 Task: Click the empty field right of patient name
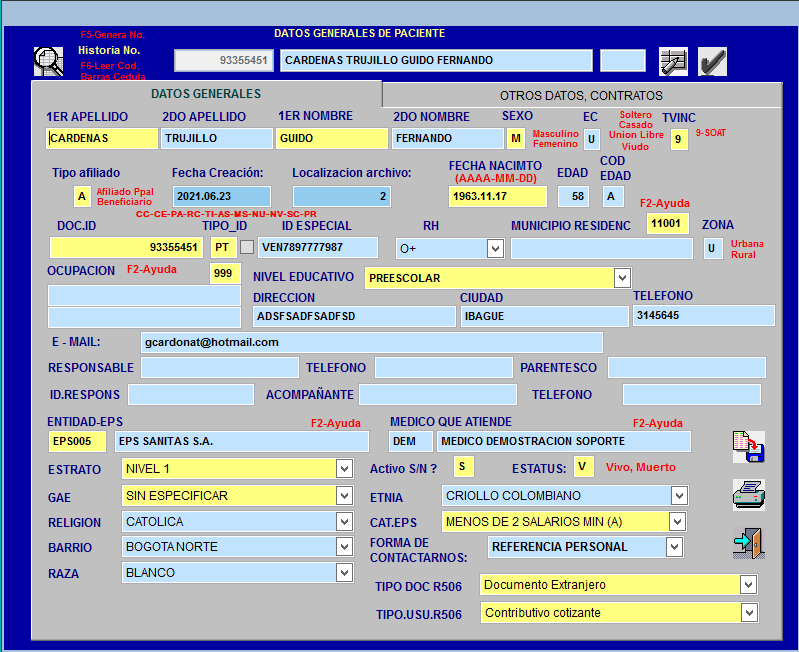click(623, 60)
